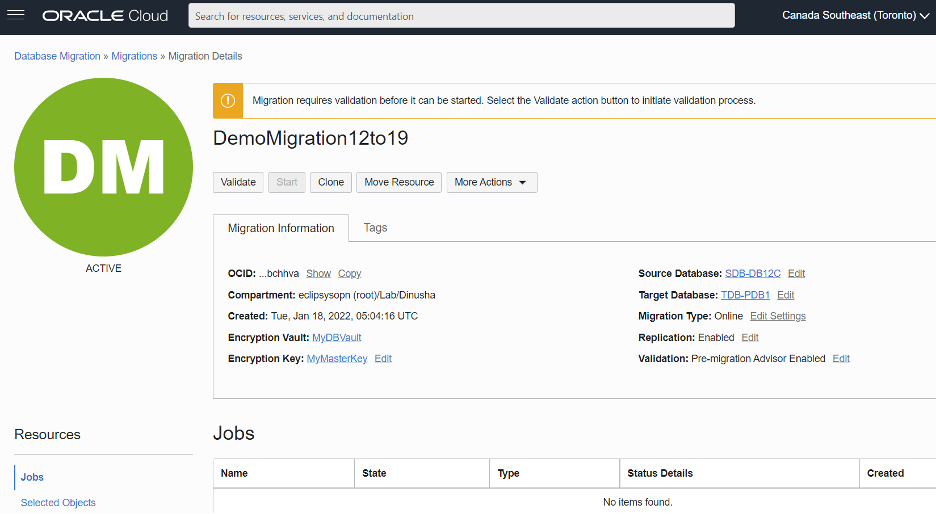Open the hamburger navigation menu
The image size is (936, 514).
[x=16, y=15]
